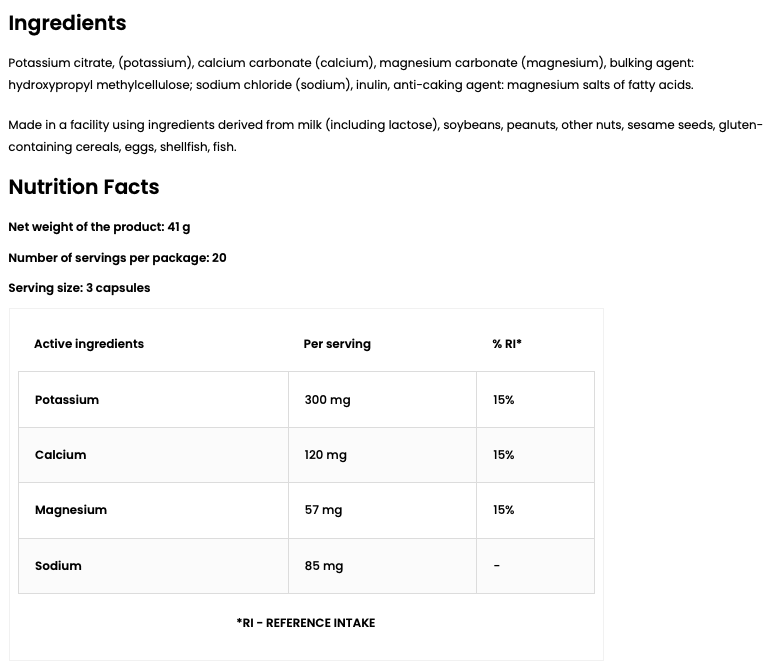Viewport: 767px width, 670px height.
Task: Click the Nutrition Facts heading
Action: [84, 187]
